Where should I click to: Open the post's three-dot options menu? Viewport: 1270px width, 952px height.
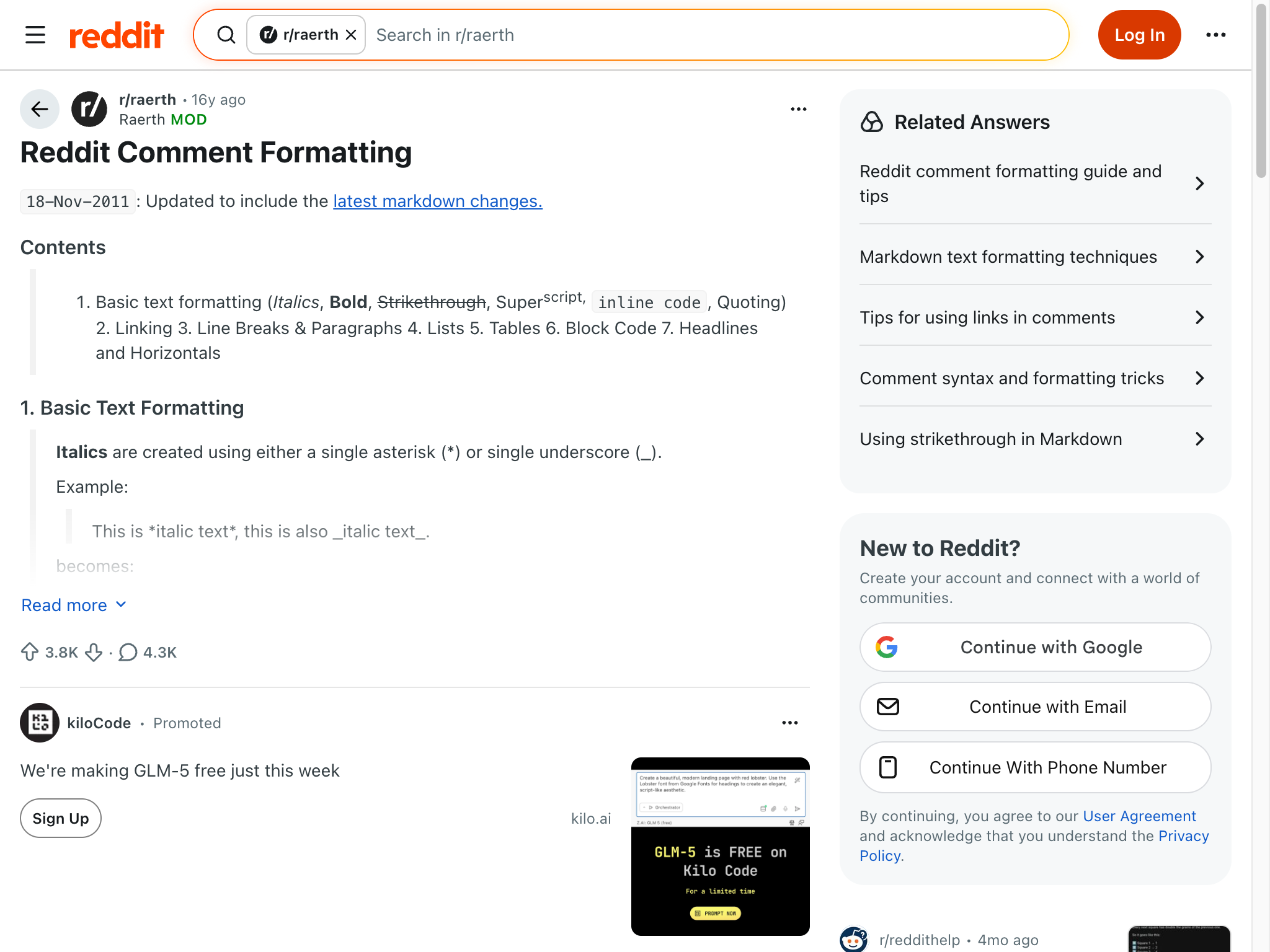click(798, 109)
